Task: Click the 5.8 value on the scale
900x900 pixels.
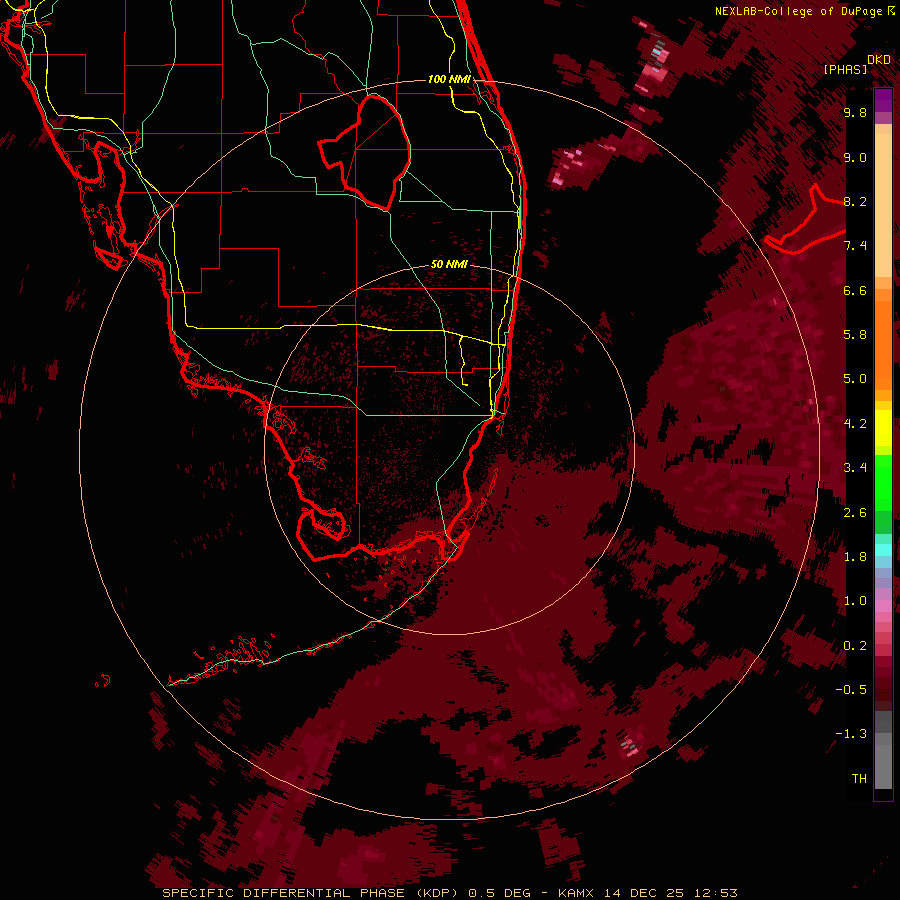Action: click(x=855, y=335)
